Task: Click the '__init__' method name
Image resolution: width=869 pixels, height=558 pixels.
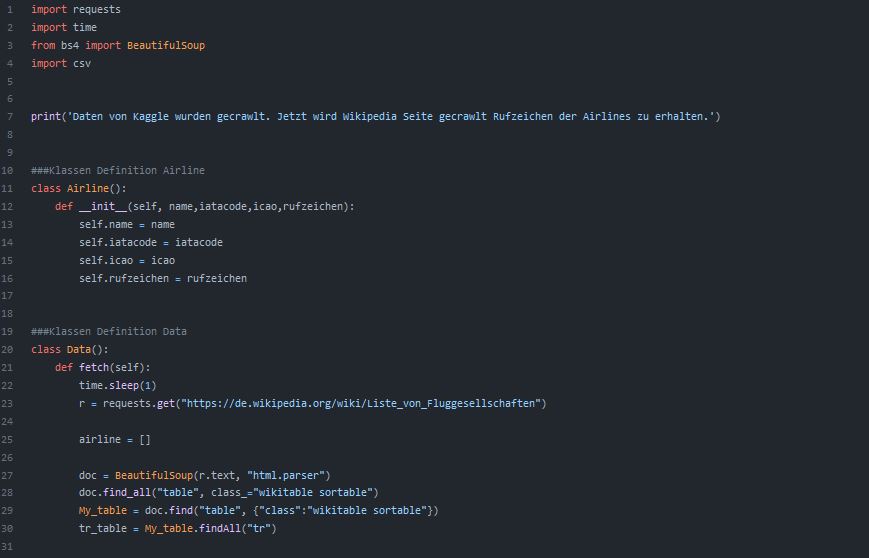Action: (103, 206)
